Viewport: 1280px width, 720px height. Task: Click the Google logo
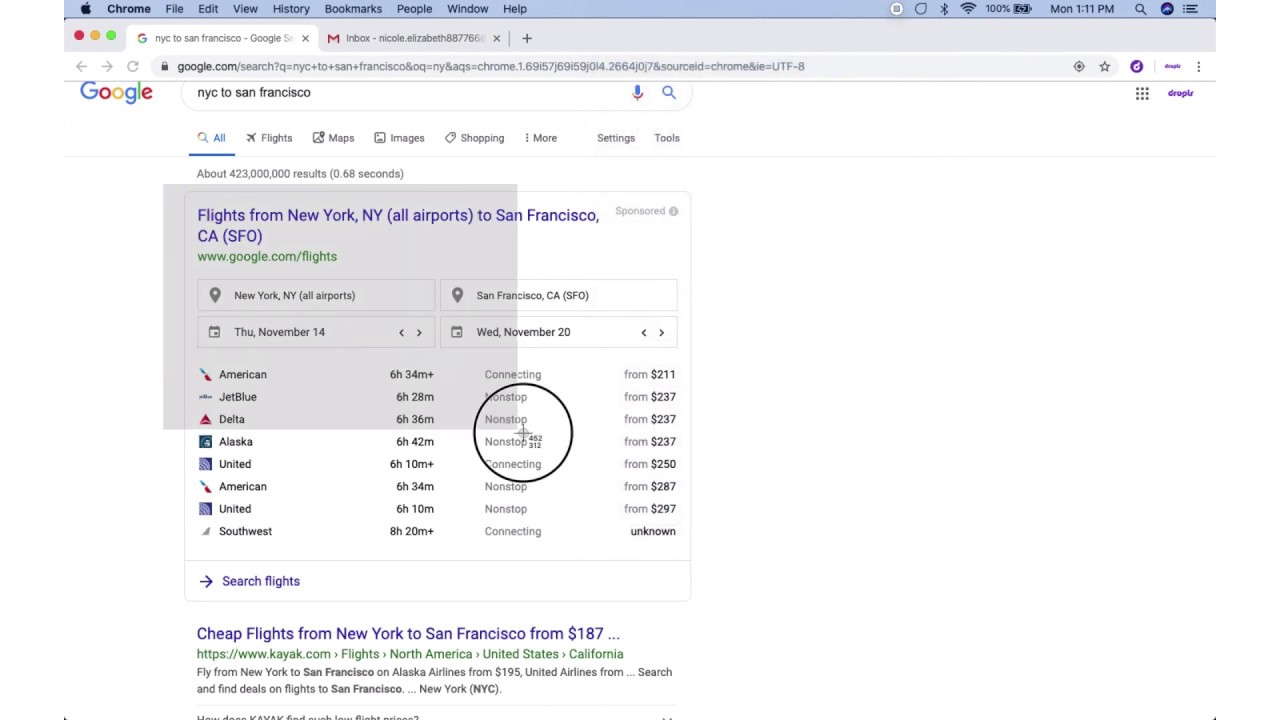(x=116, y=93)
